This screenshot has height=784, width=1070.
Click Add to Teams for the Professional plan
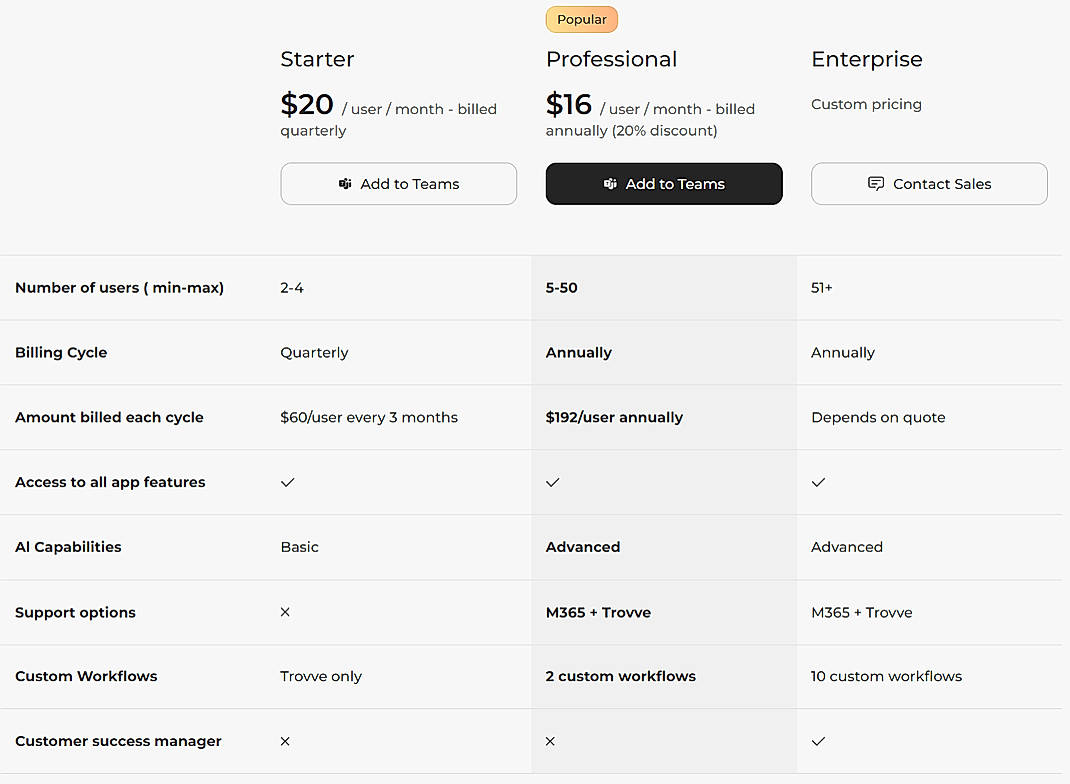point(663,184)
